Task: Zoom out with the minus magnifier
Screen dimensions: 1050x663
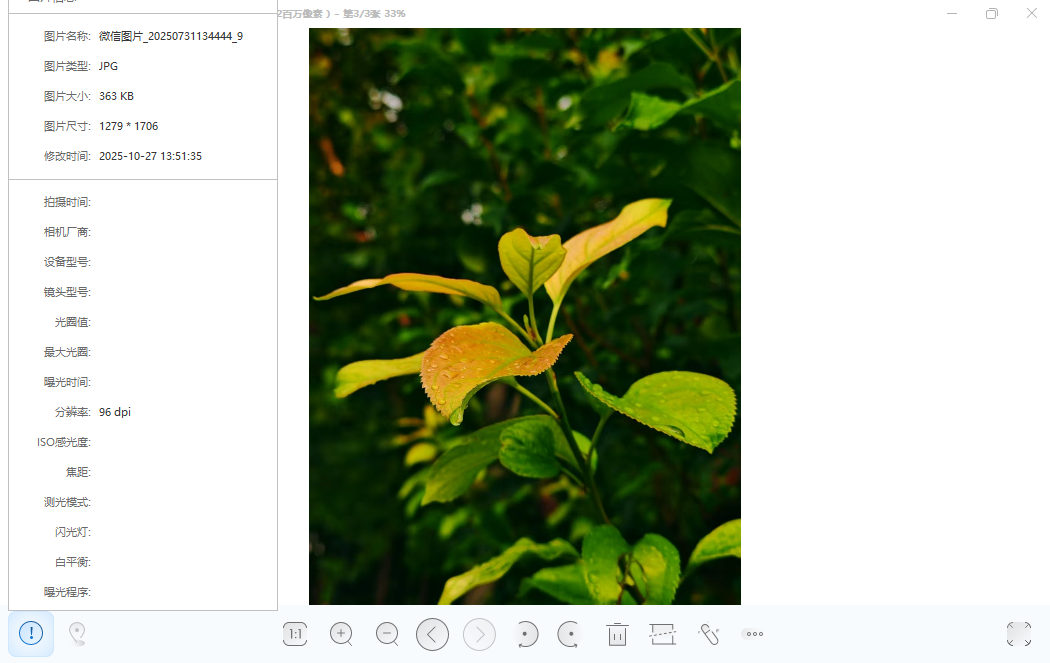Action: click(x=387, y=634)
